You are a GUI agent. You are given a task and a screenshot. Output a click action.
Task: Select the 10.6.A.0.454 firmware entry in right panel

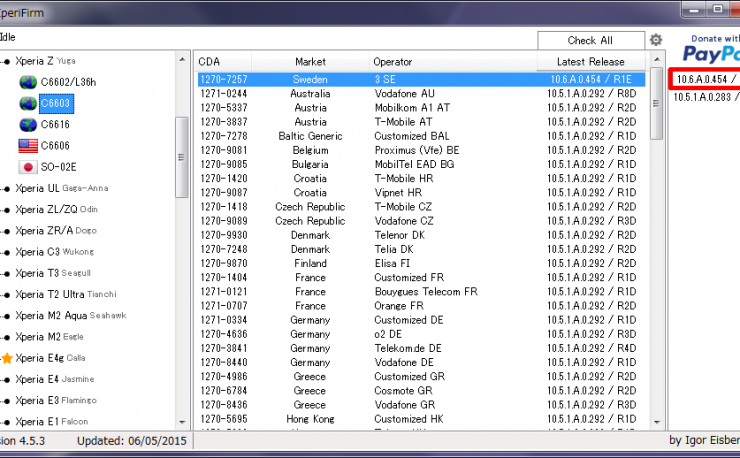click(705, 79)
